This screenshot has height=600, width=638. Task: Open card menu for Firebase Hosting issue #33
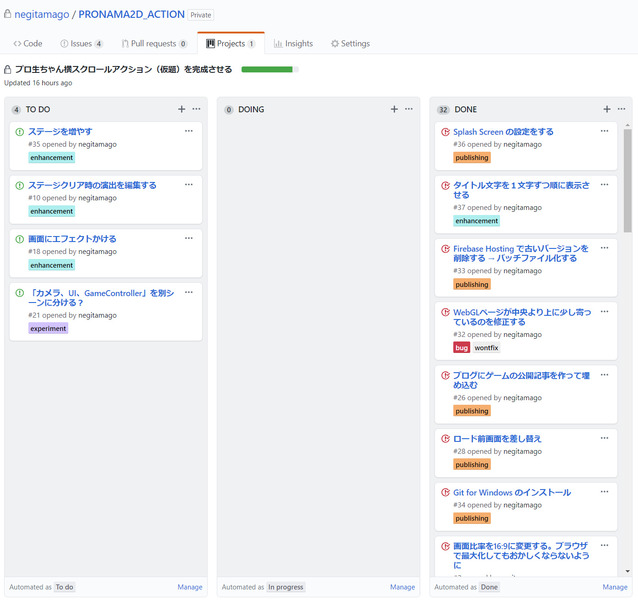[x=604, y=248]
